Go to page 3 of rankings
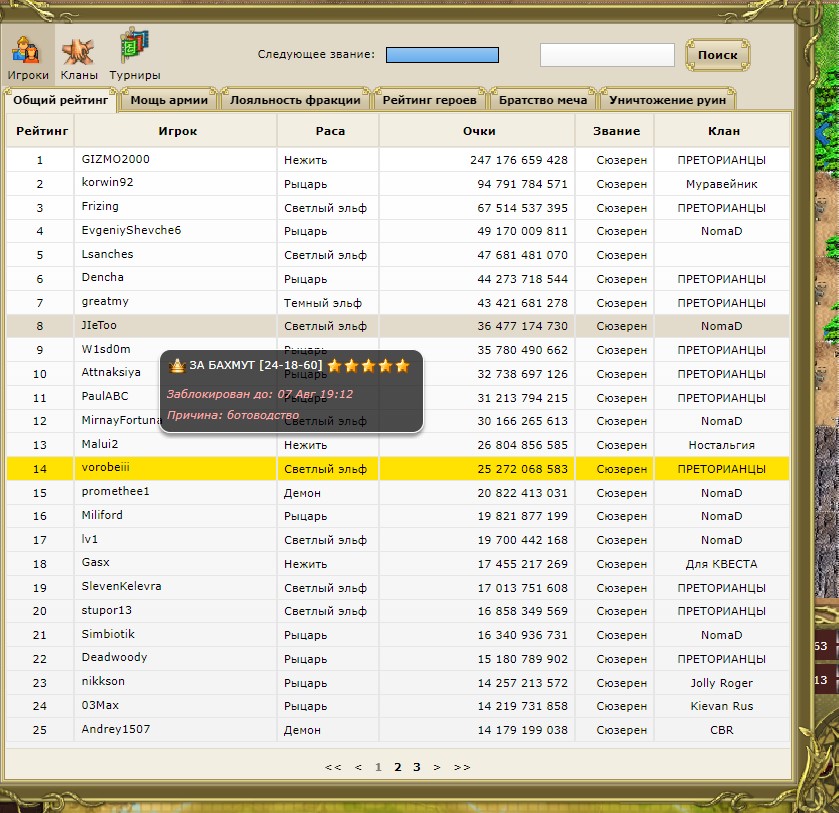This screenshot has width=839, height=813. (x=417, y=767)
